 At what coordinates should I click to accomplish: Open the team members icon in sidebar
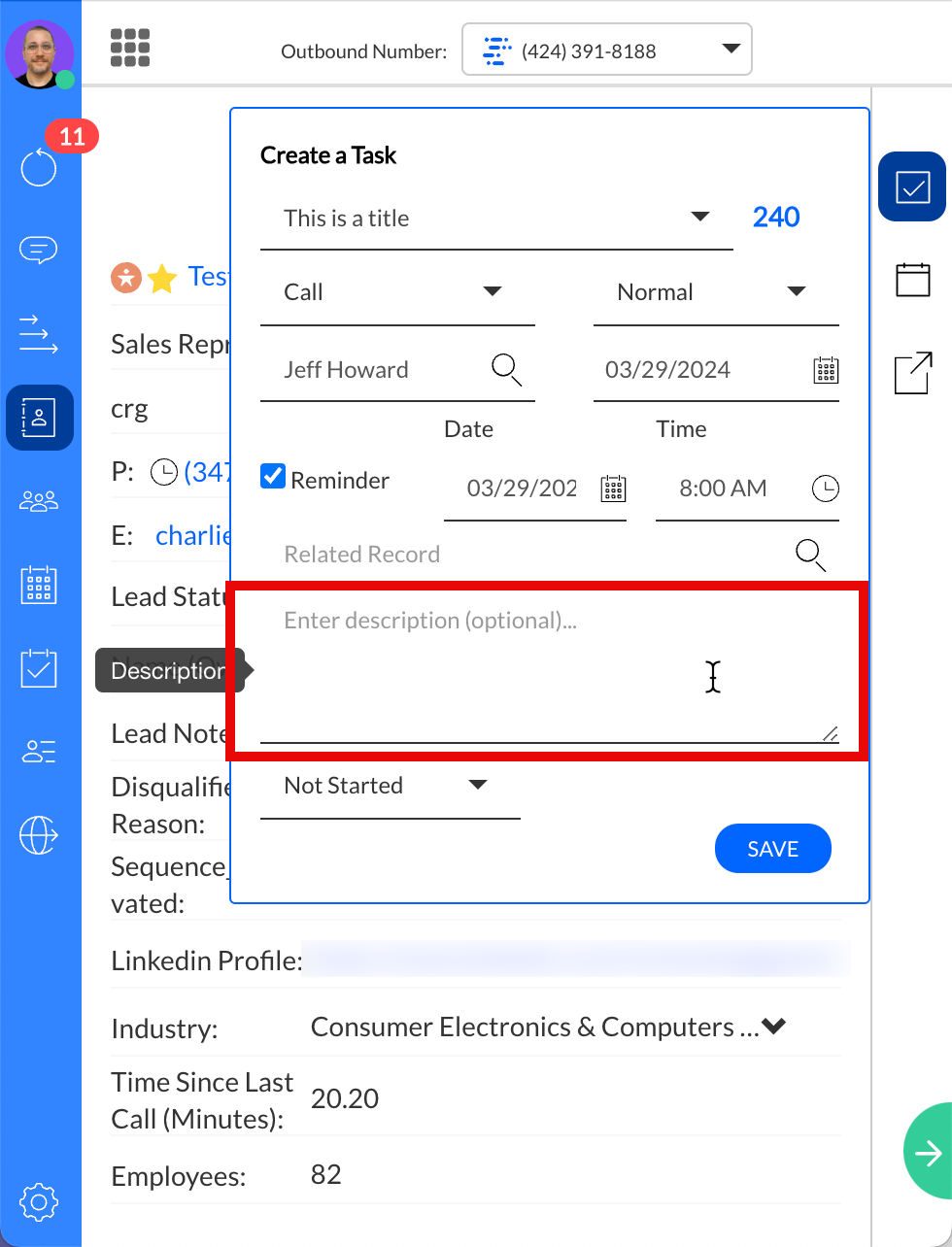coord(39,501)
